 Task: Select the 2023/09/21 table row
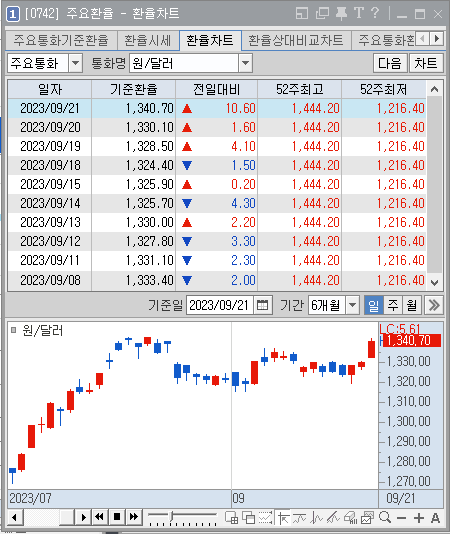click(x=217, y=109)
